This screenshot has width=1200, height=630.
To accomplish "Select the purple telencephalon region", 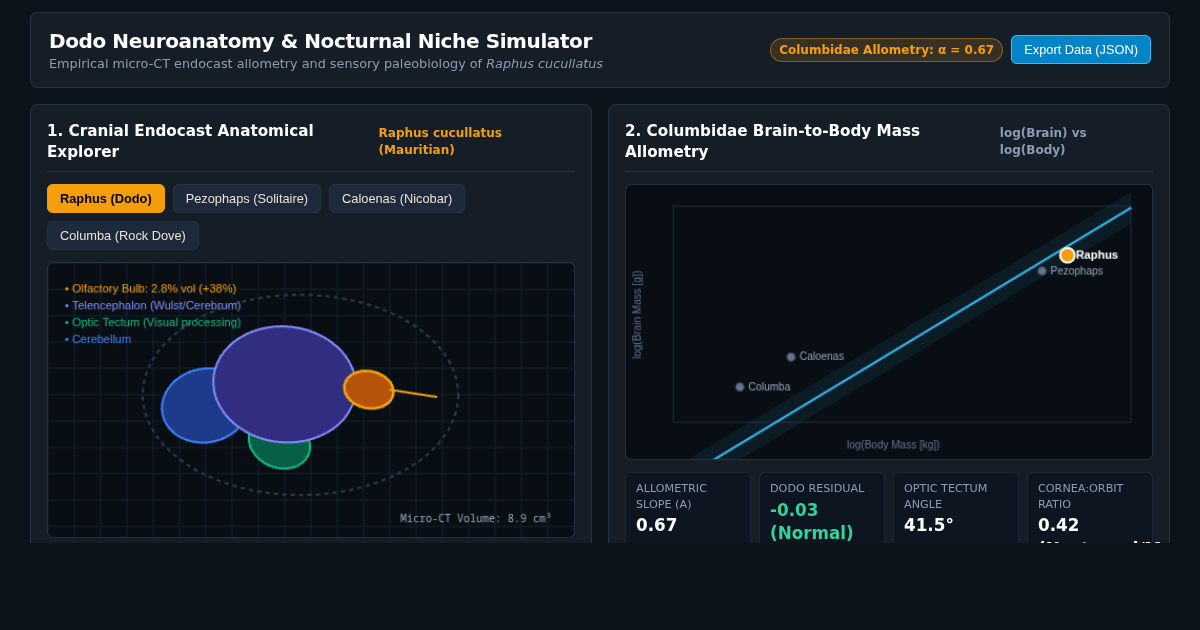I will coord(285,384).
